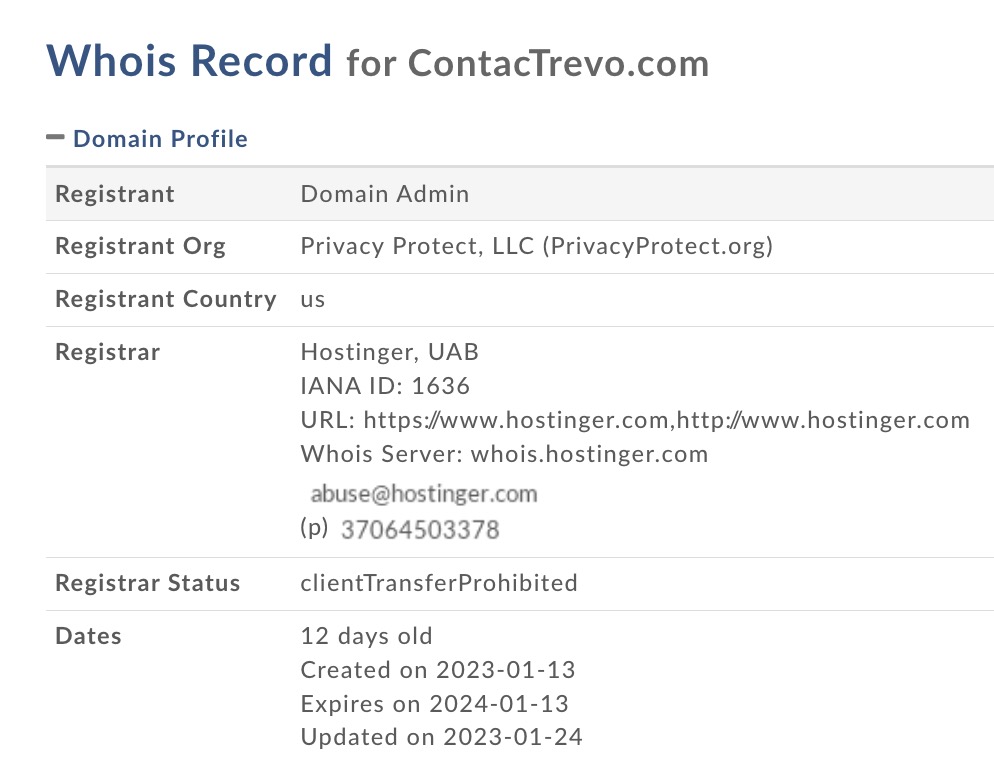
Task: Click the abuse@hostinger.com email image
Action: coord(424,493)
